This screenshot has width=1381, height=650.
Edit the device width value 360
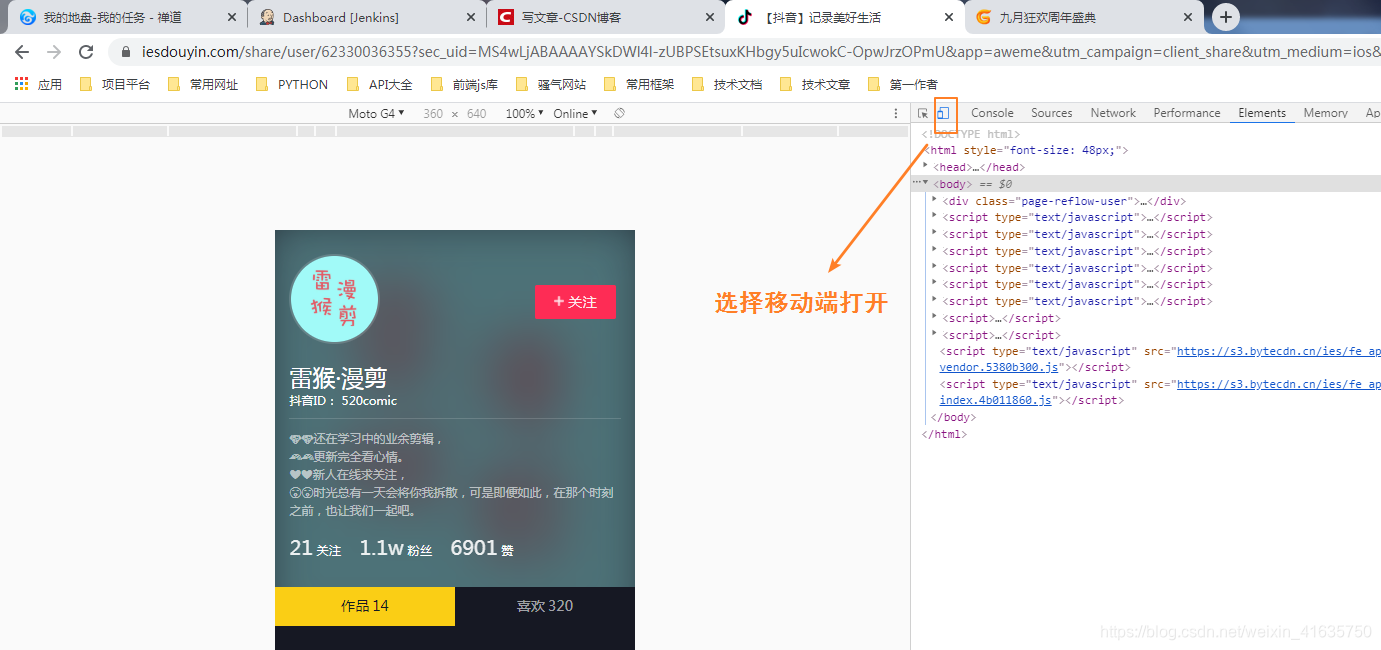click(433, 113)
